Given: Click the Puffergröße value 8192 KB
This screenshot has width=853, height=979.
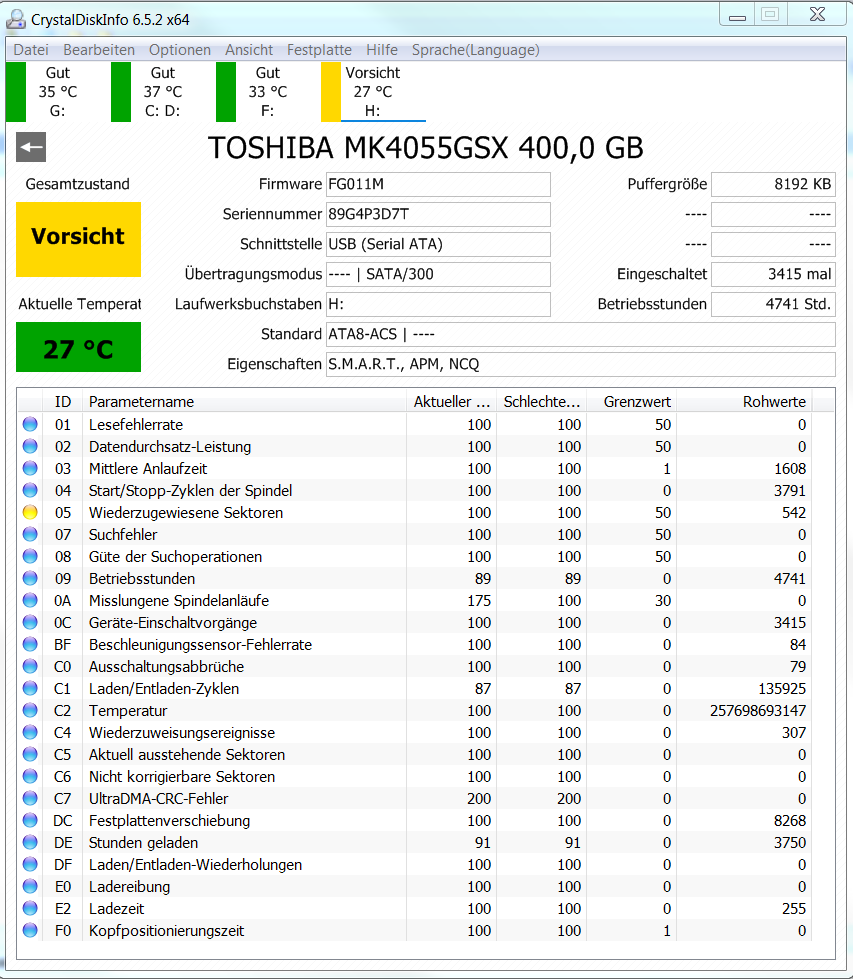Looking at the screenshot, I should 774,184.
